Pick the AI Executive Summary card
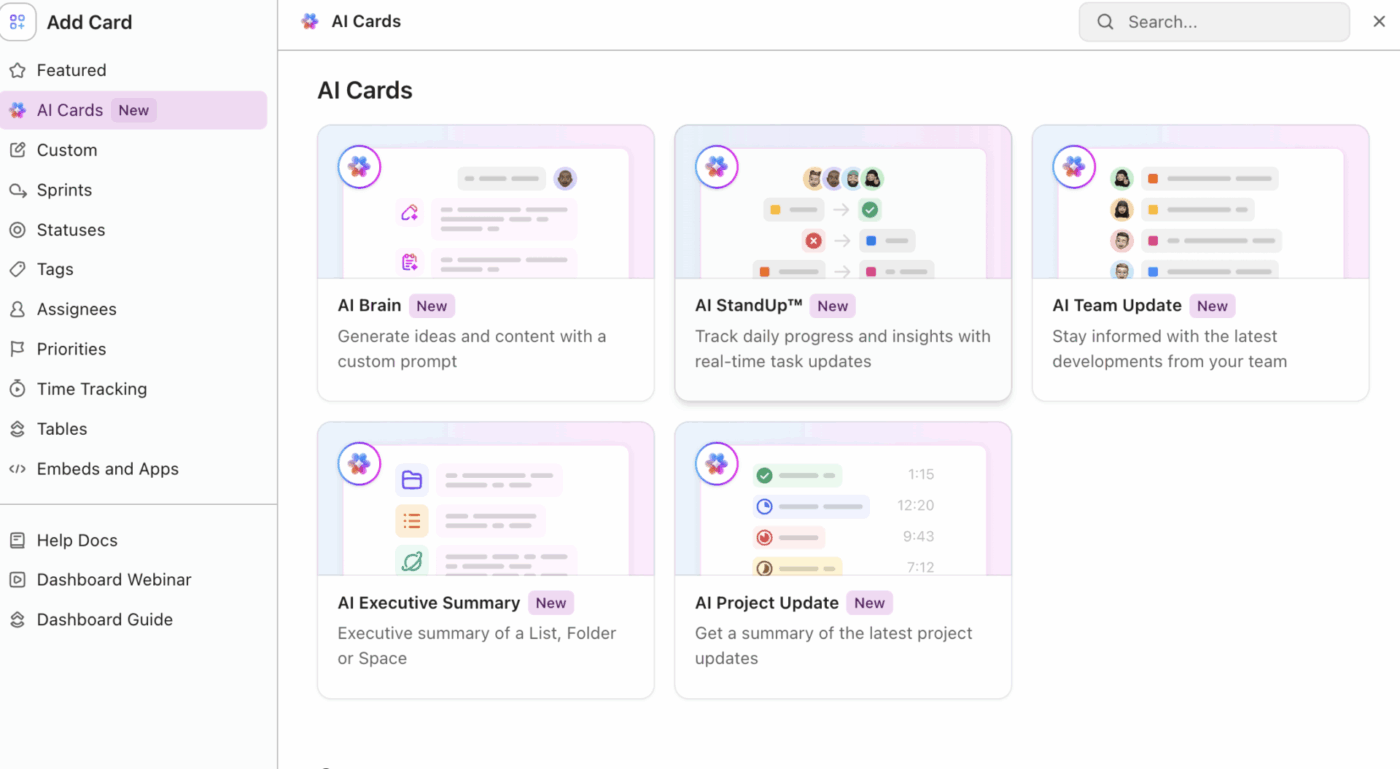Image resolution: width=1400 pixels, height=769 pixels. point(485,560)
